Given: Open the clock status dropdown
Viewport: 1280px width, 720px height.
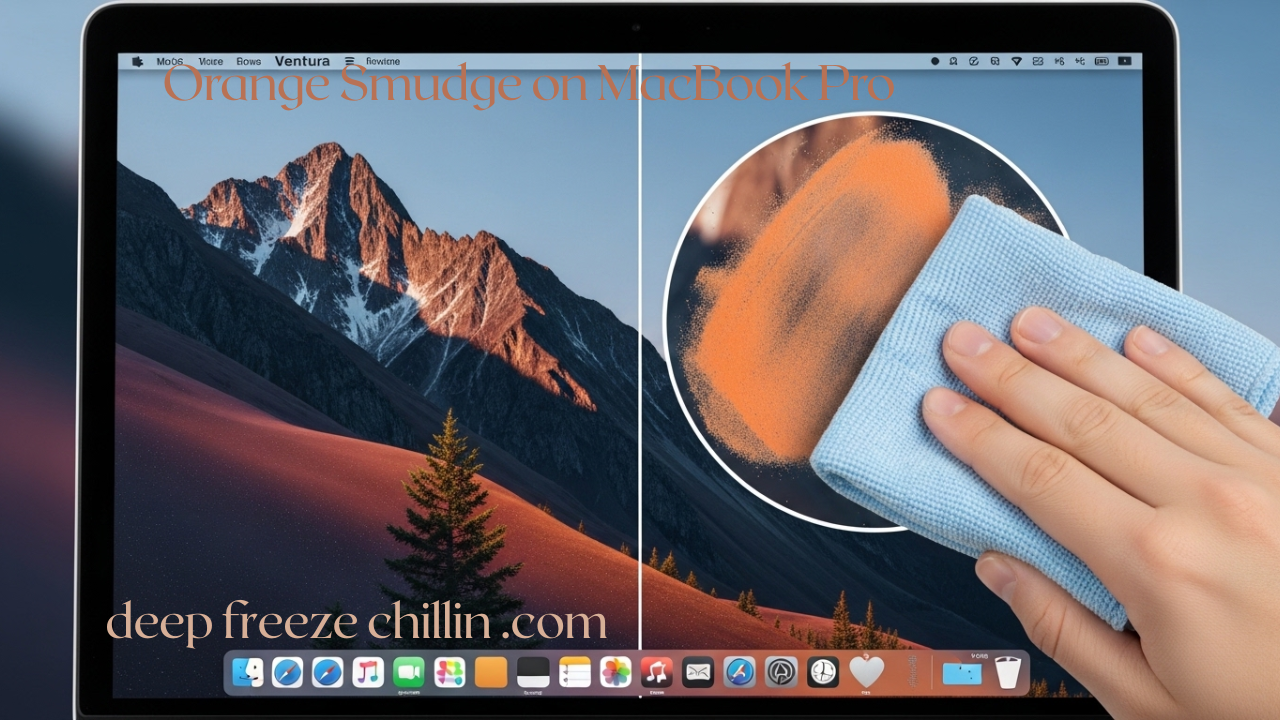Looking at the screenshot, I should click(1124, 61).
